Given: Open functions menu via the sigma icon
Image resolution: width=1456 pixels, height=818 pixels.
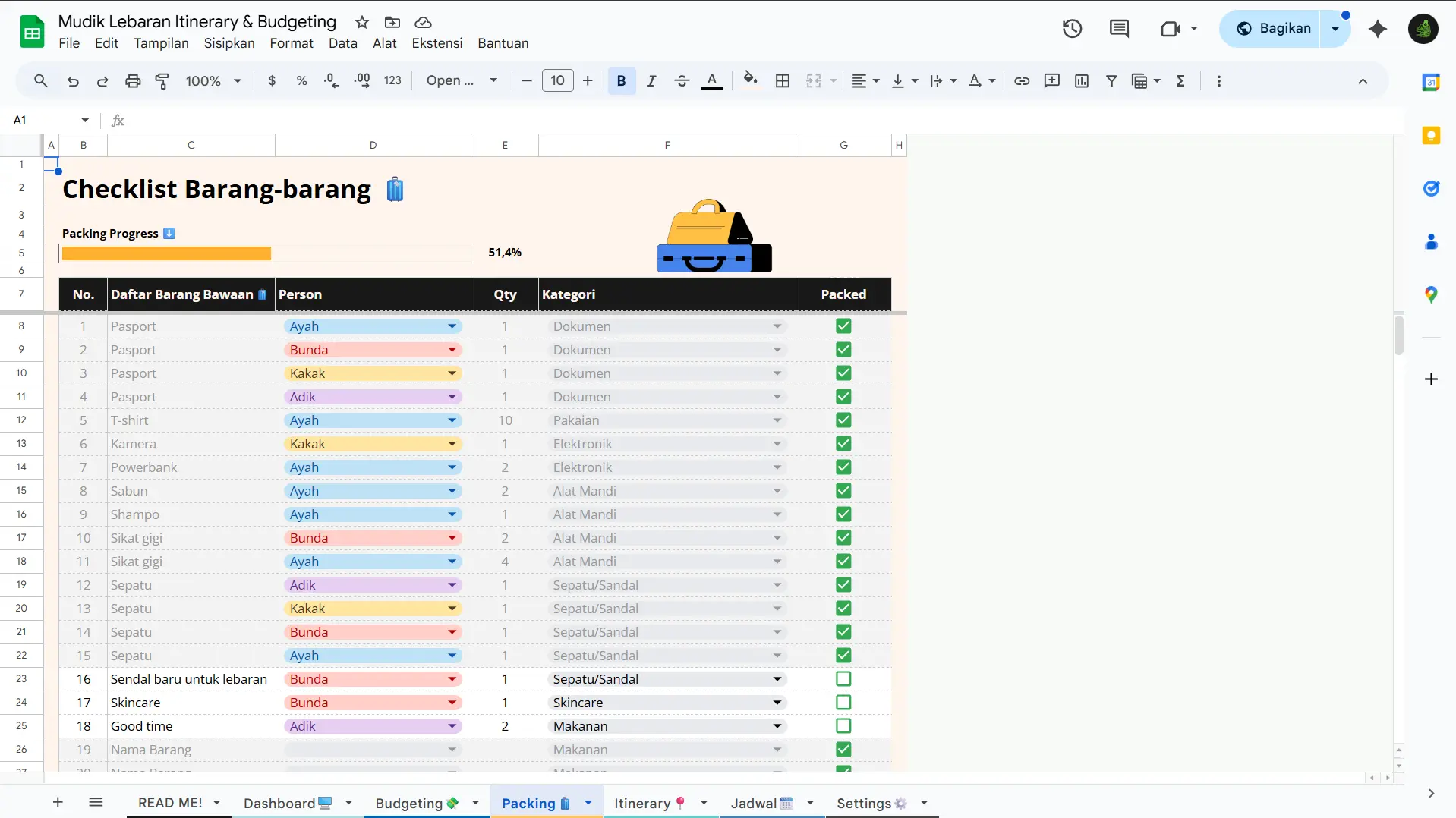Looking at the screenshot, I should pyautogui.click(x=1180, y=80).
